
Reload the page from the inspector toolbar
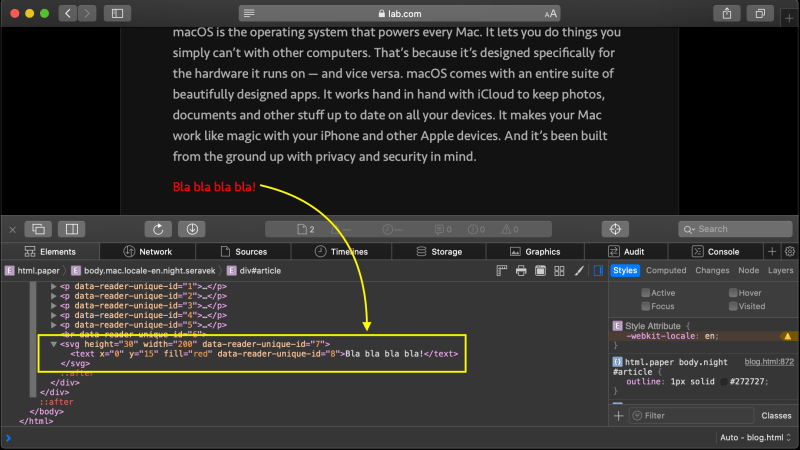(x=158, y=229)
